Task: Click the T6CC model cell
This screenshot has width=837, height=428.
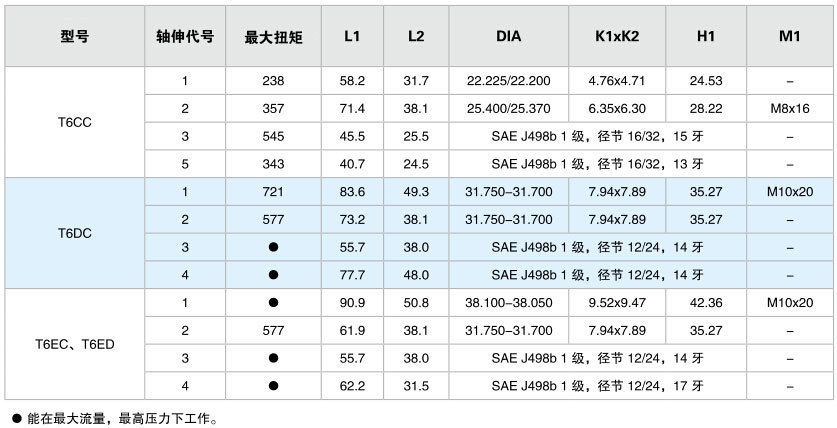Action: 74,122
